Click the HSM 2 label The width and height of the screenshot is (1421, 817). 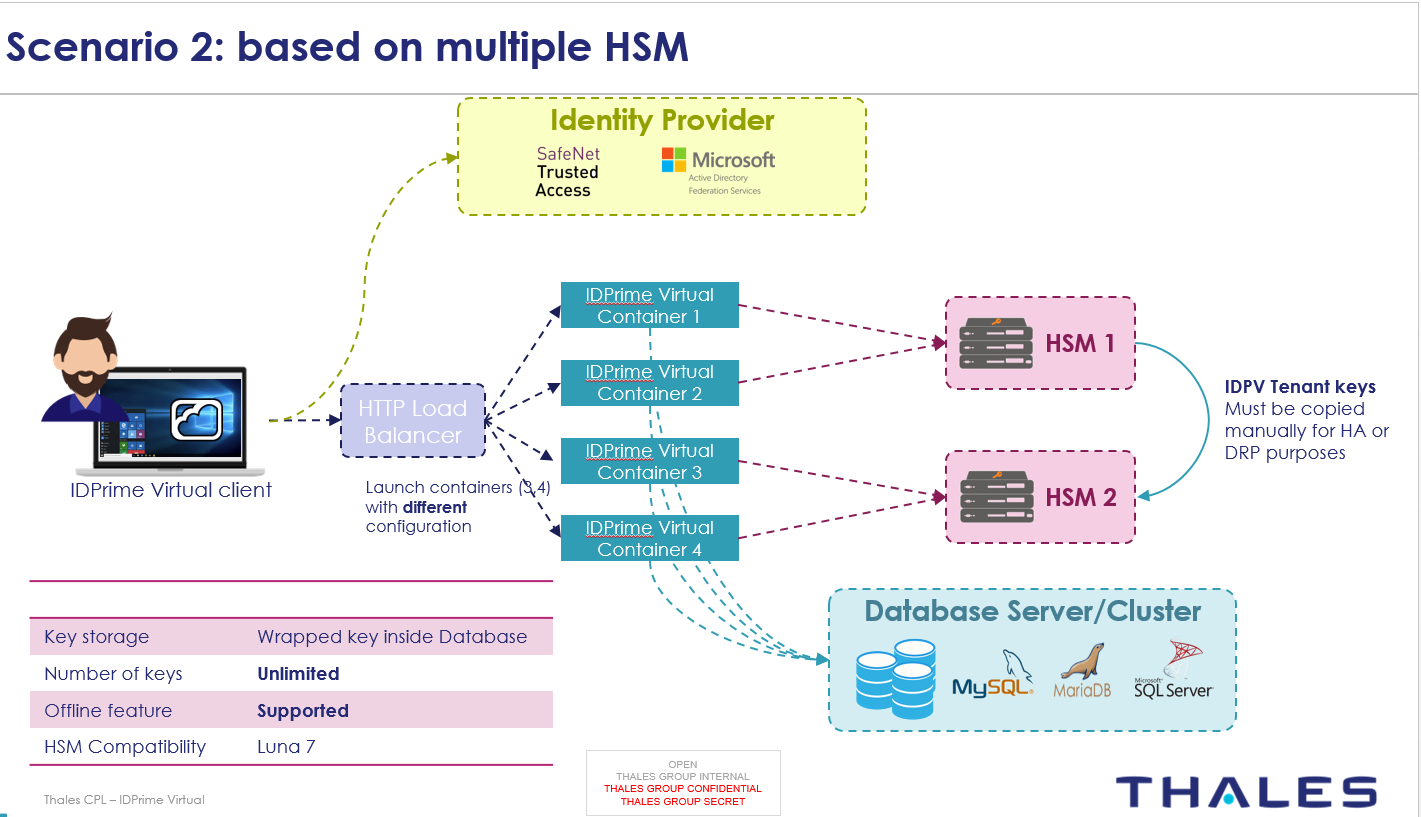[1080, 497]
